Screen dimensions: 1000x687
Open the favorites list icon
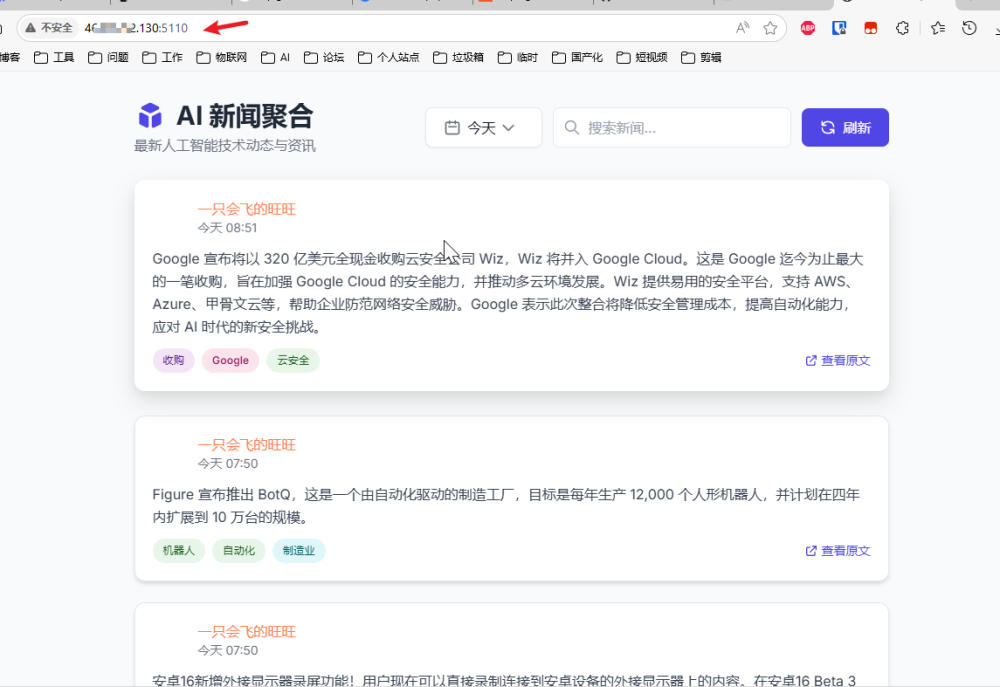coord(938,28)
